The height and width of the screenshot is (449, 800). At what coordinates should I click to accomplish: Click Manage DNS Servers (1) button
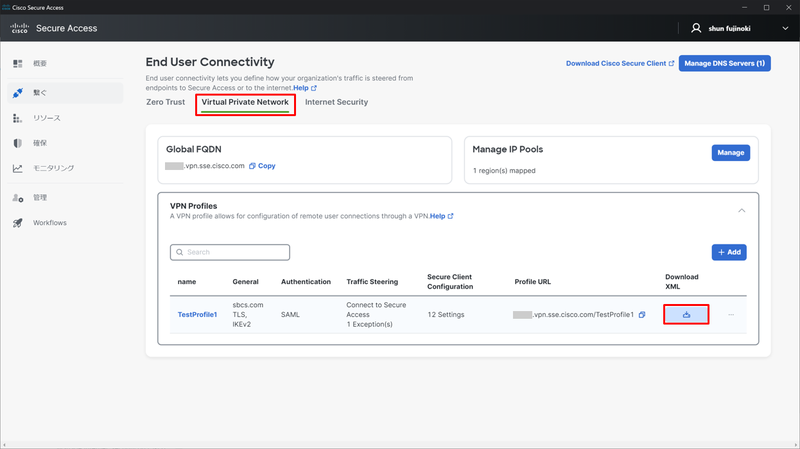(x=724, y=63)
